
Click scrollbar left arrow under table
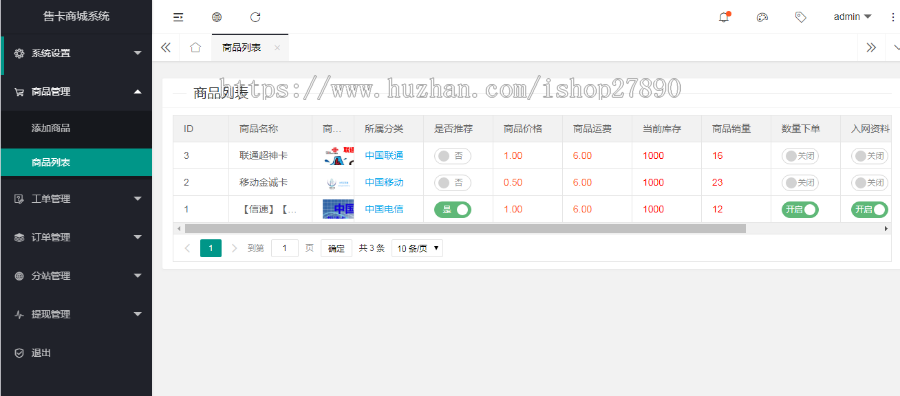click(x=179, y=228)
